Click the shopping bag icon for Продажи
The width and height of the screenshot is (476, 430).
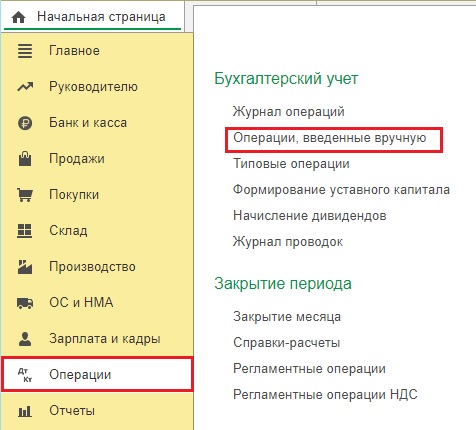[x=25, y=159]
